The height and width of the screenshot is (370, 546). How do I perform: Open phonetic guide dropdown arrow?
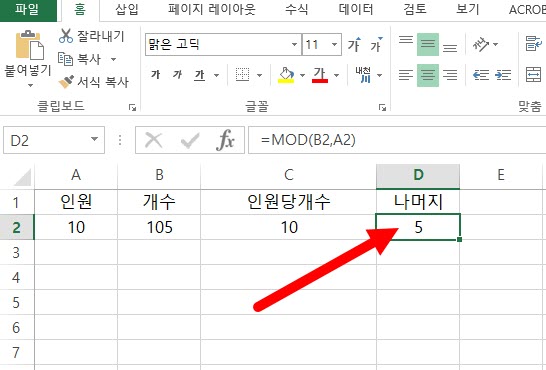(380, 75)
